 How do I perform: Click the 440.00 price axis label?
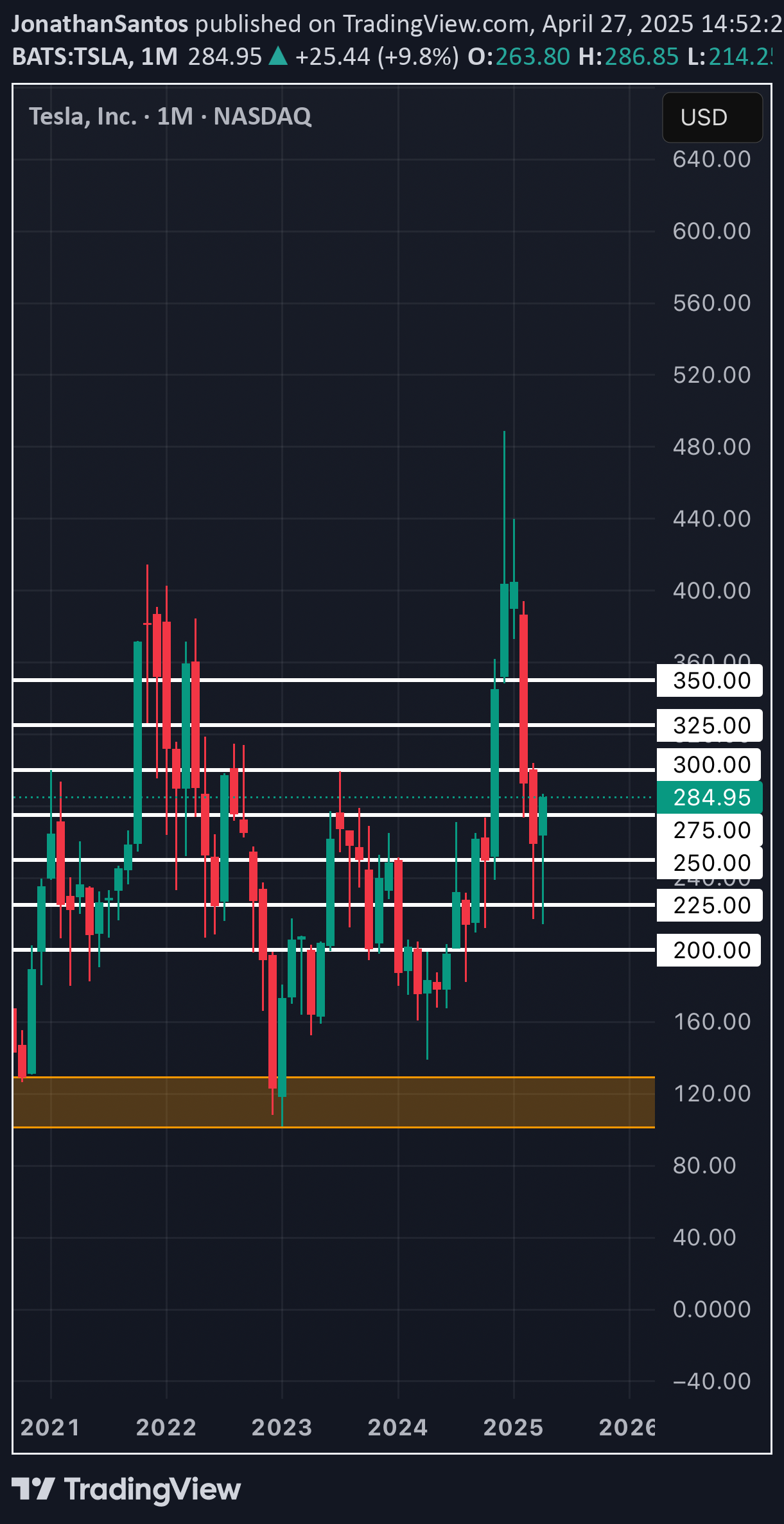711,519
